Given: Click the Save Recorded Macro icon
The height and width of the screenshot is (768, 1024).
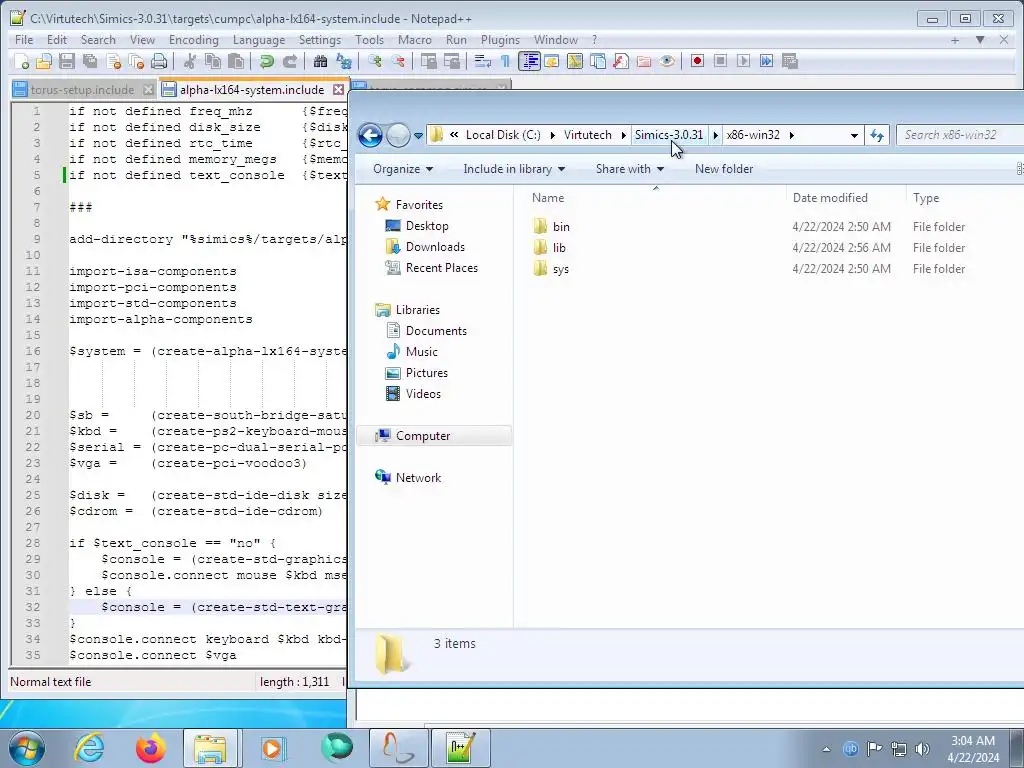Looking at the screenshot, I should click(790, 61).
